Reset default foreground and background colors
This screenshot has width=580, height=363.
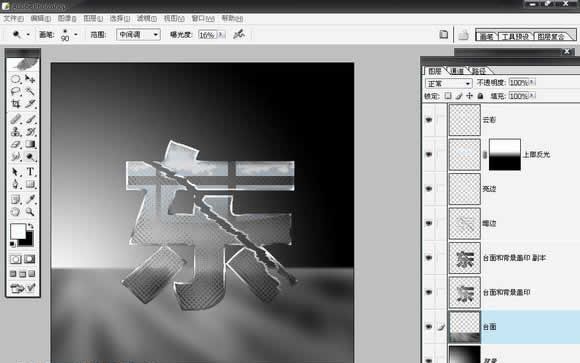(x=13, y=244)
